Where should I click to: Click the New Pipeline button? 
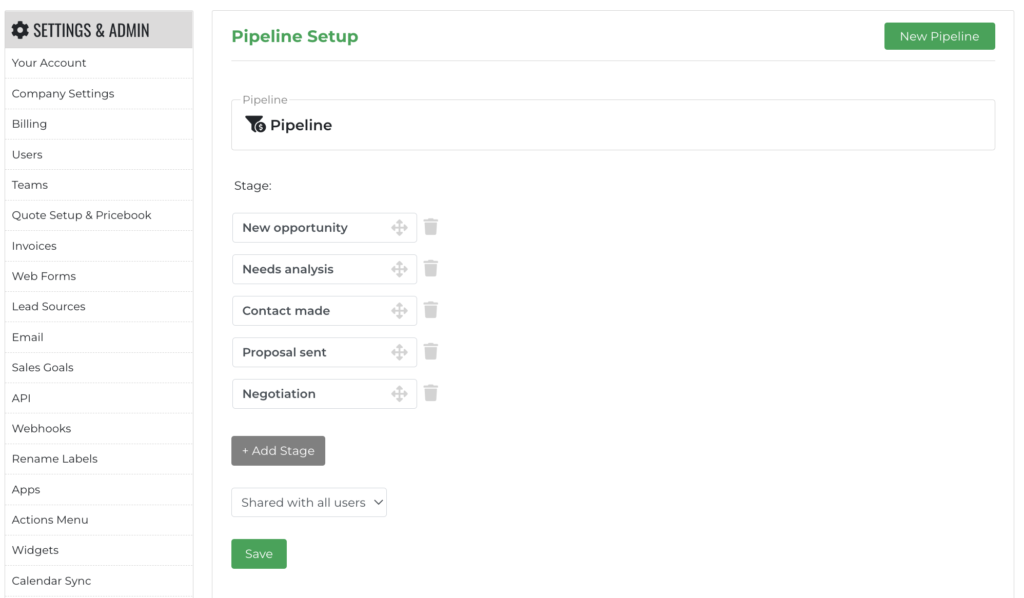point(938,36)
